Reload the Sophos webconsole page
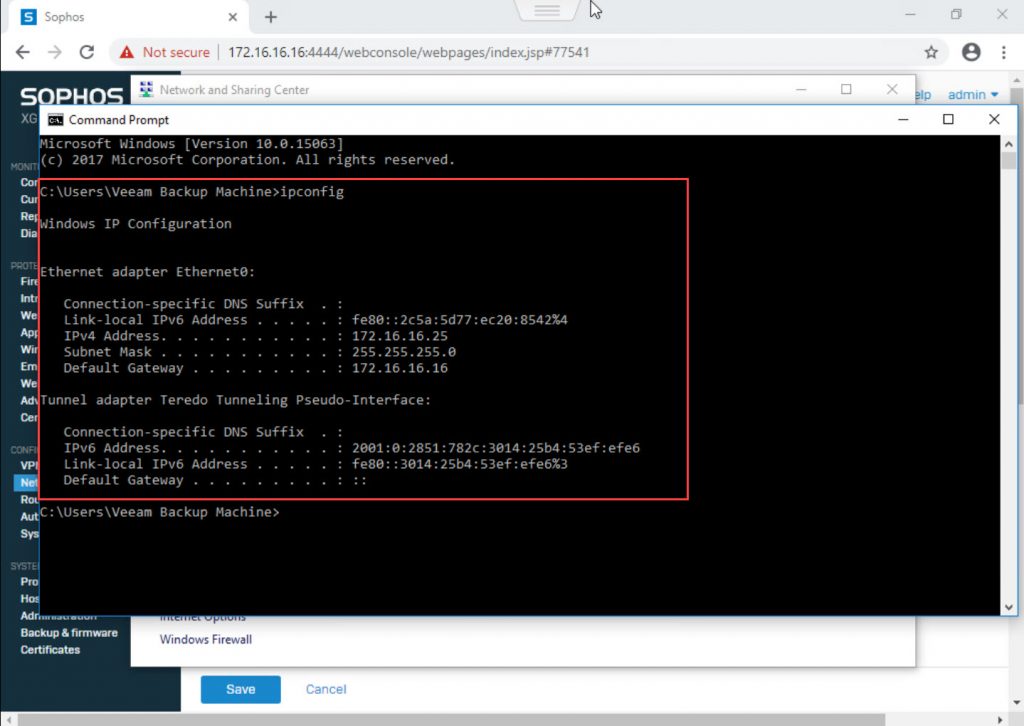This screenshot has height=726, width=1024. coord(87,52)
